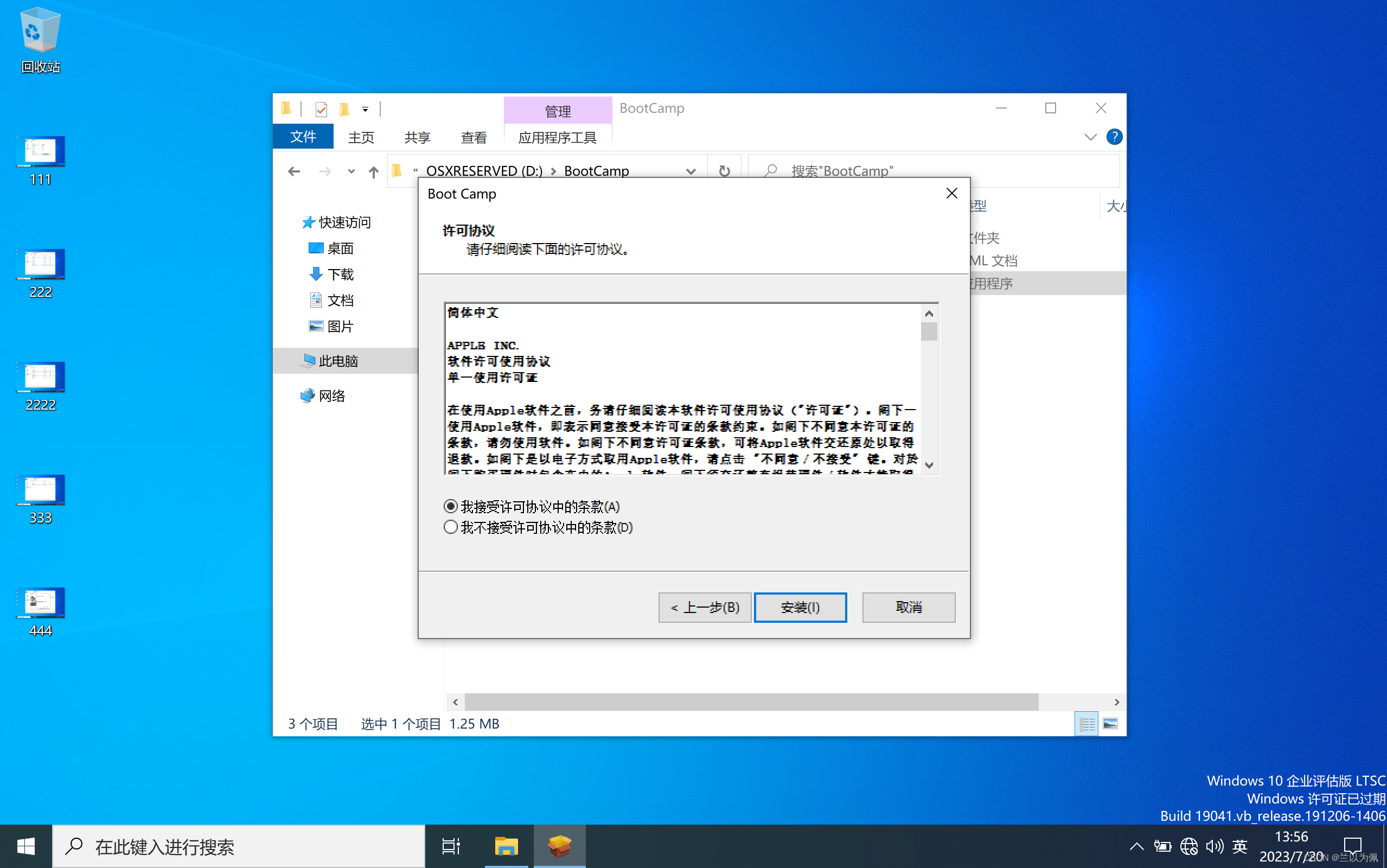Click the Explorer refresh icon
This screenshot has width=1387, height=868.
(x=724, y=171)
